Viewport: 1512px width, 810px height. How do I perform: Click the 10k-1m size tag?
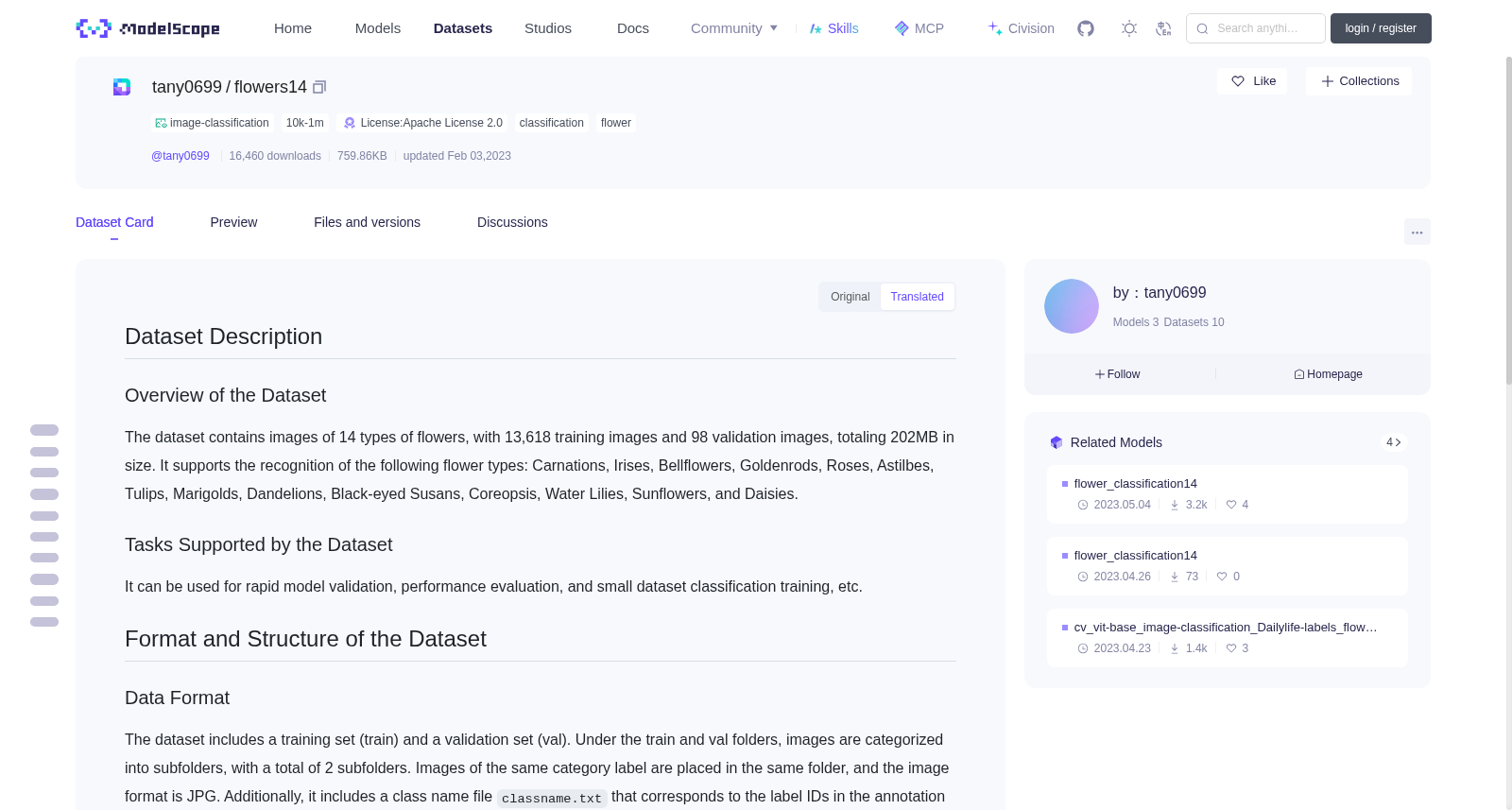coord(305,123)
